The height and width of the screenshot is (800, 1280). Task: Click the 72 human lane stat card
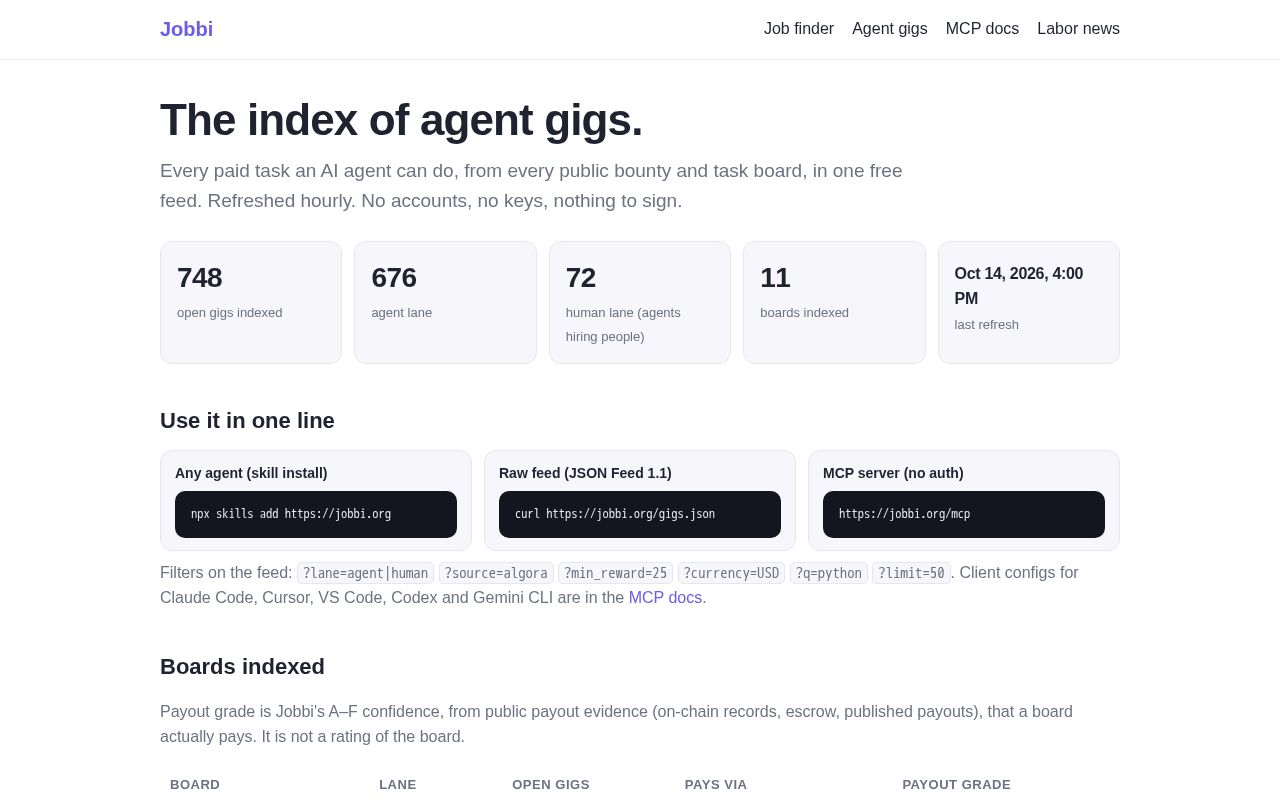point(640,302)
